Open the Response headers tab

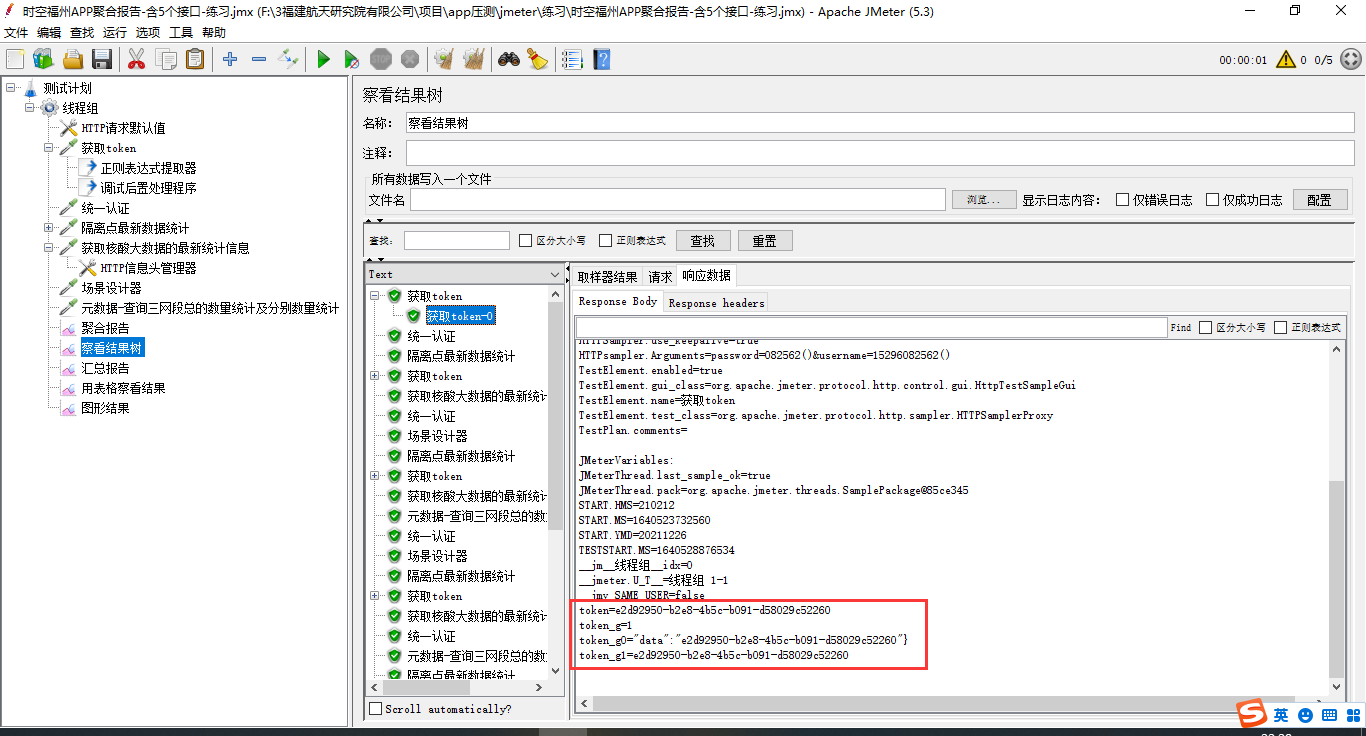point(716,302)
